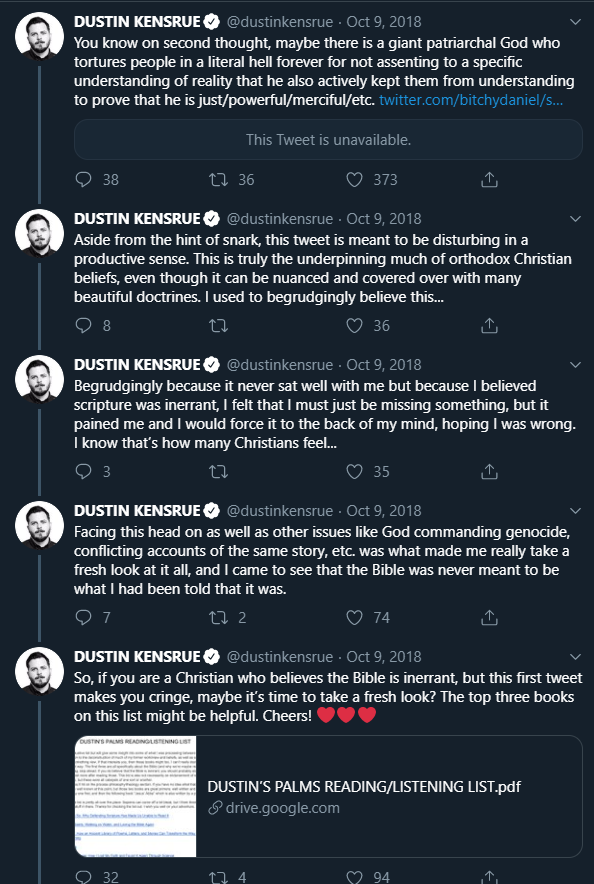Screen dimensions: 594x884
Task: Open the chevron menu on 'So, if you are' tweet
Action: coord(575,657)
